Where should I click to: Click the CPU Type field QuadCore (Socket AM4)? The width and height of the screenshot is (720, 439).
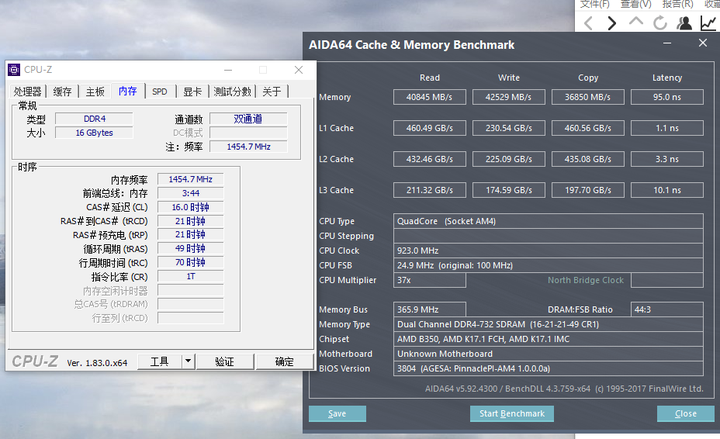548,221
